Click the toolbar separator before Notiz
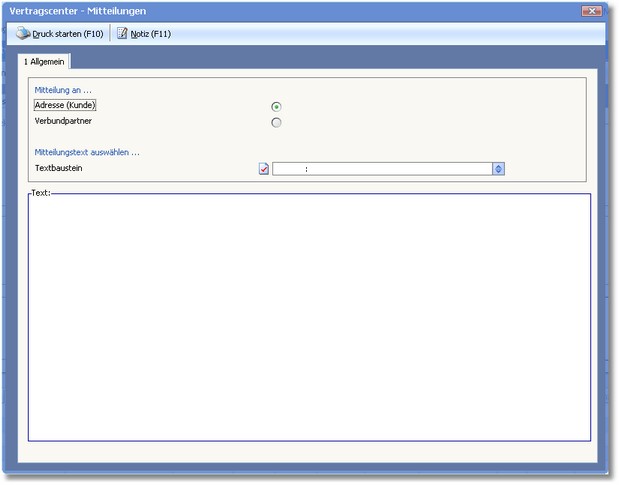 110,34
